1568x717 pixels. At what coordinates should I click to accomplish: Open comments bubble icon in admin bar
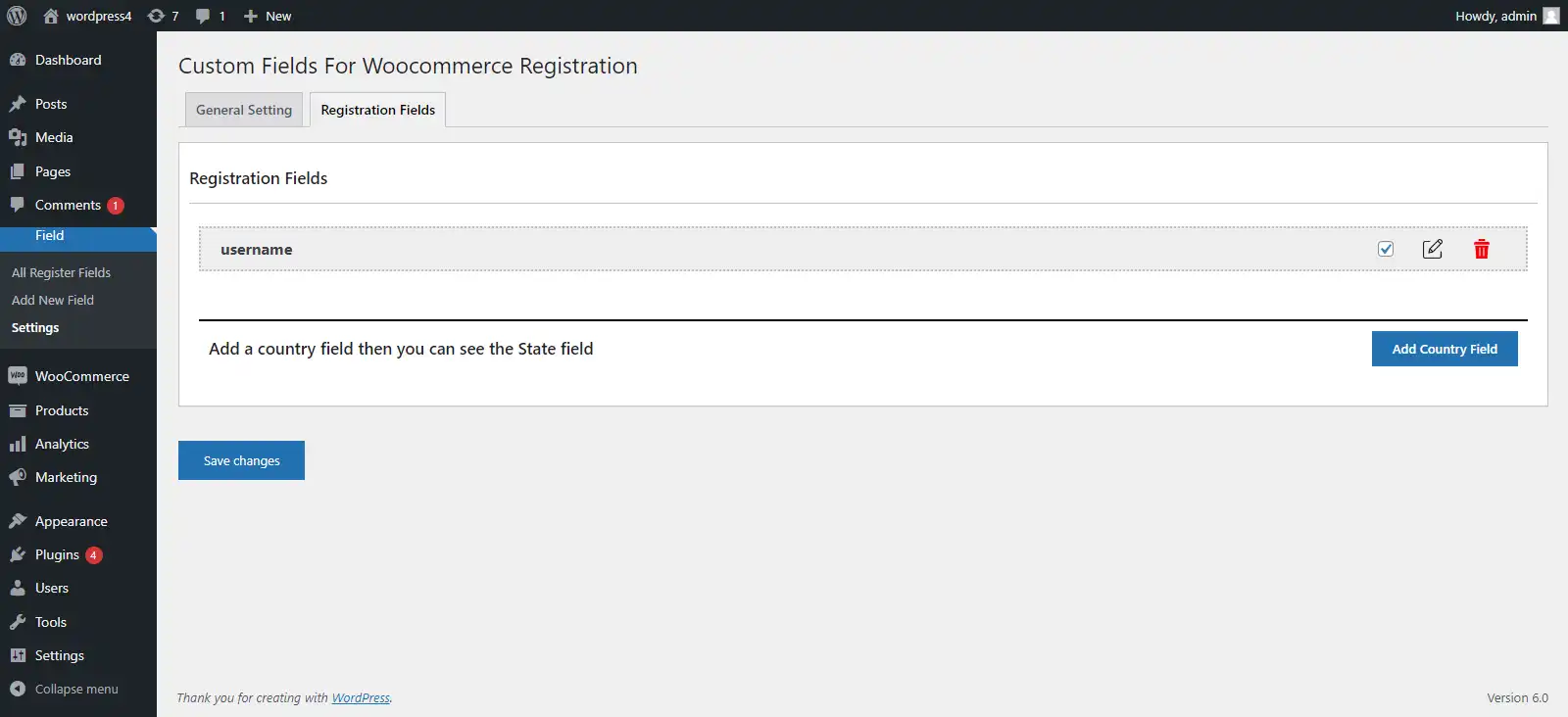click(x=210, y=16)
